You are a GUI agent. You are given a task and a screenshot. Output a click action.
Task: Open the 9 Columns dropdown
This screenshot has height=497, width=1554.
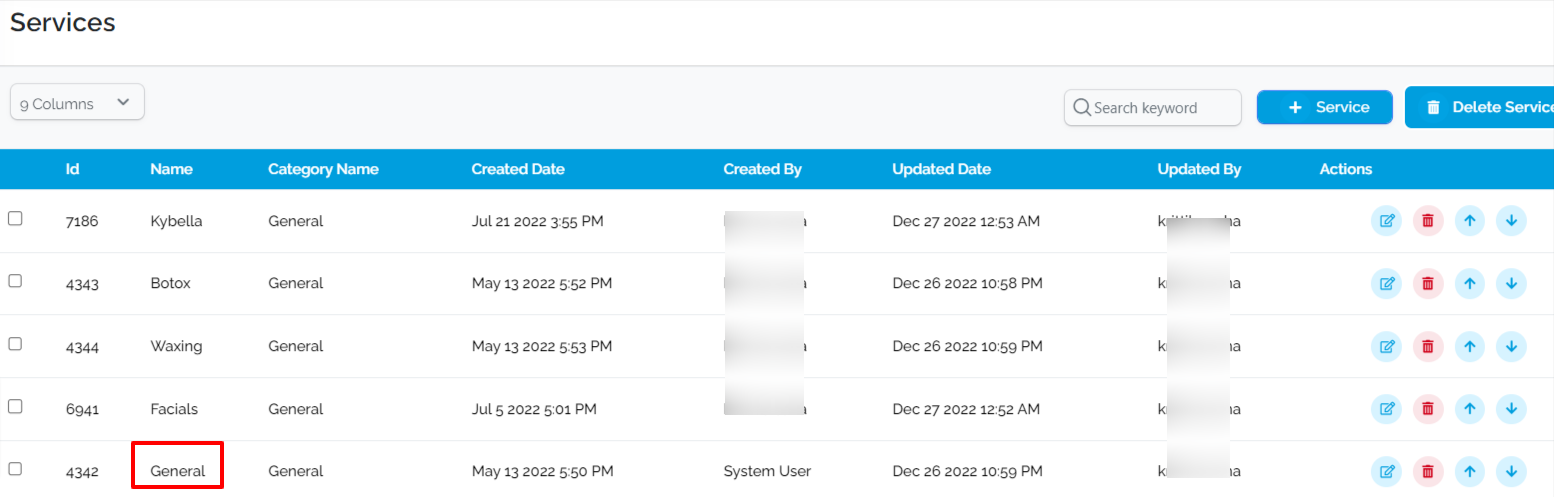tap(77, 103)
